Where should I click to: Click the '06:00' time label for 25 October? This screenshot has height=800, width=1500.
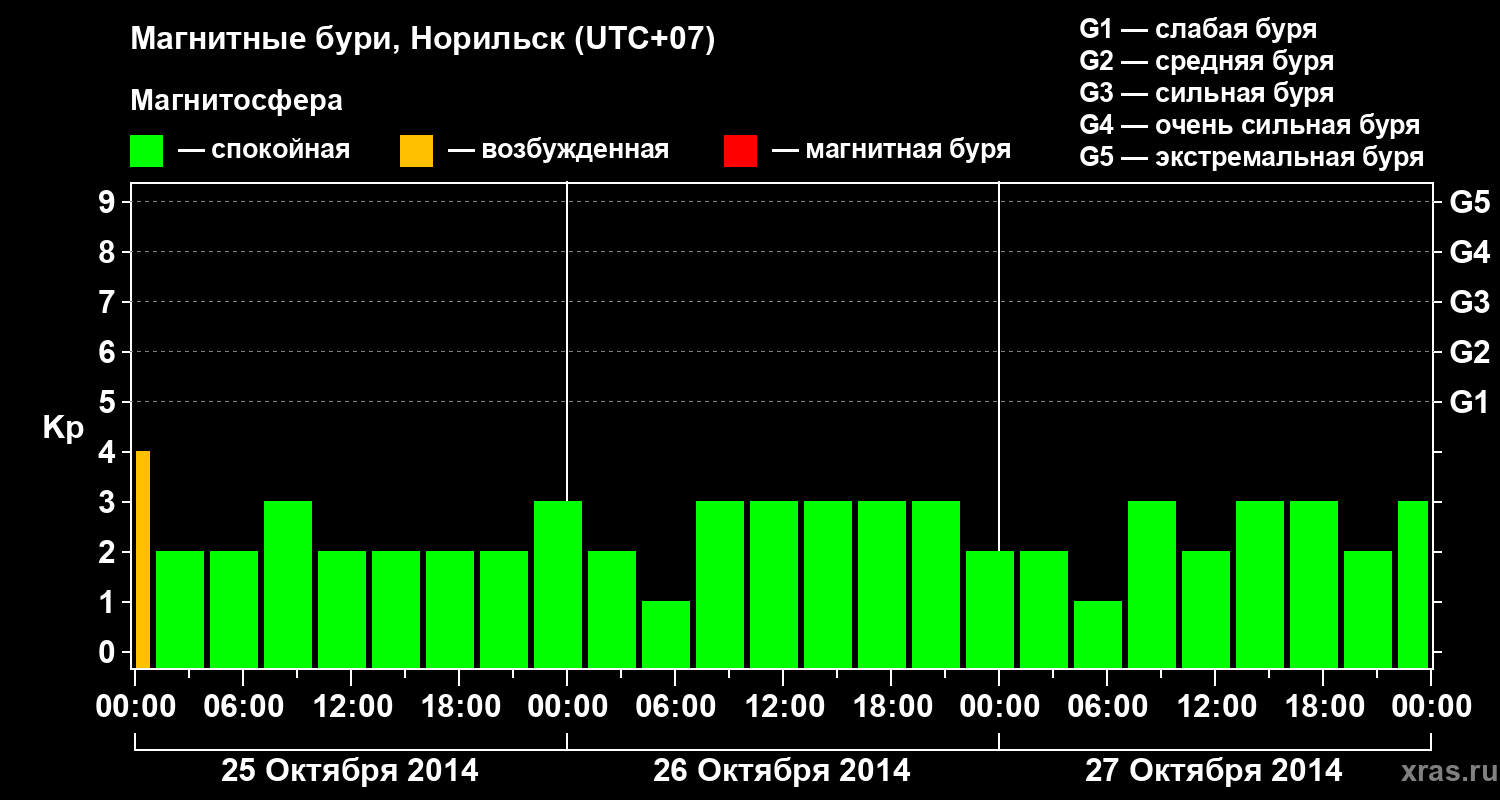pos(242,707)
